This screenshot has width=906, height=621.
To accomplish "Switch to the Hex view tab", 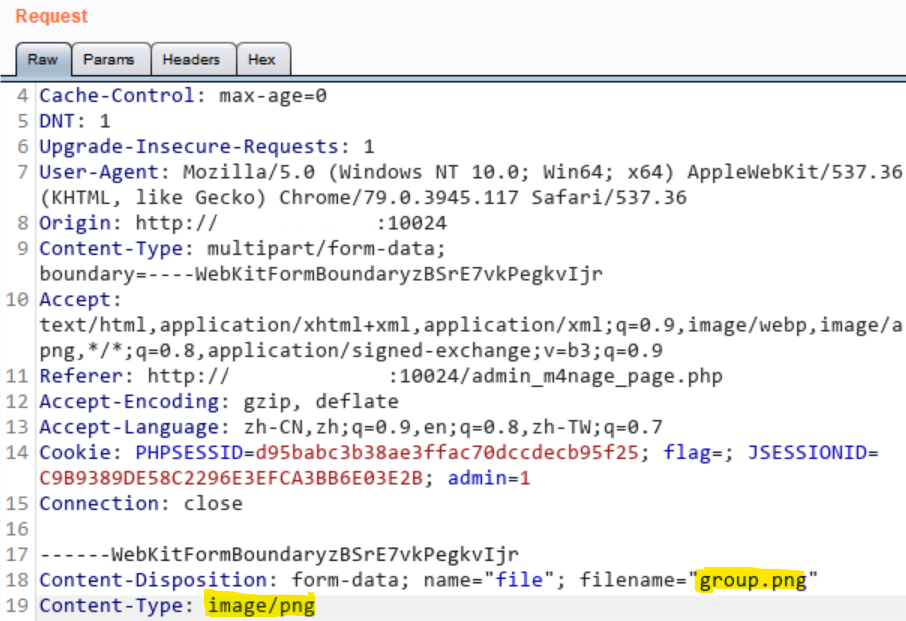I will click(262, 60).
